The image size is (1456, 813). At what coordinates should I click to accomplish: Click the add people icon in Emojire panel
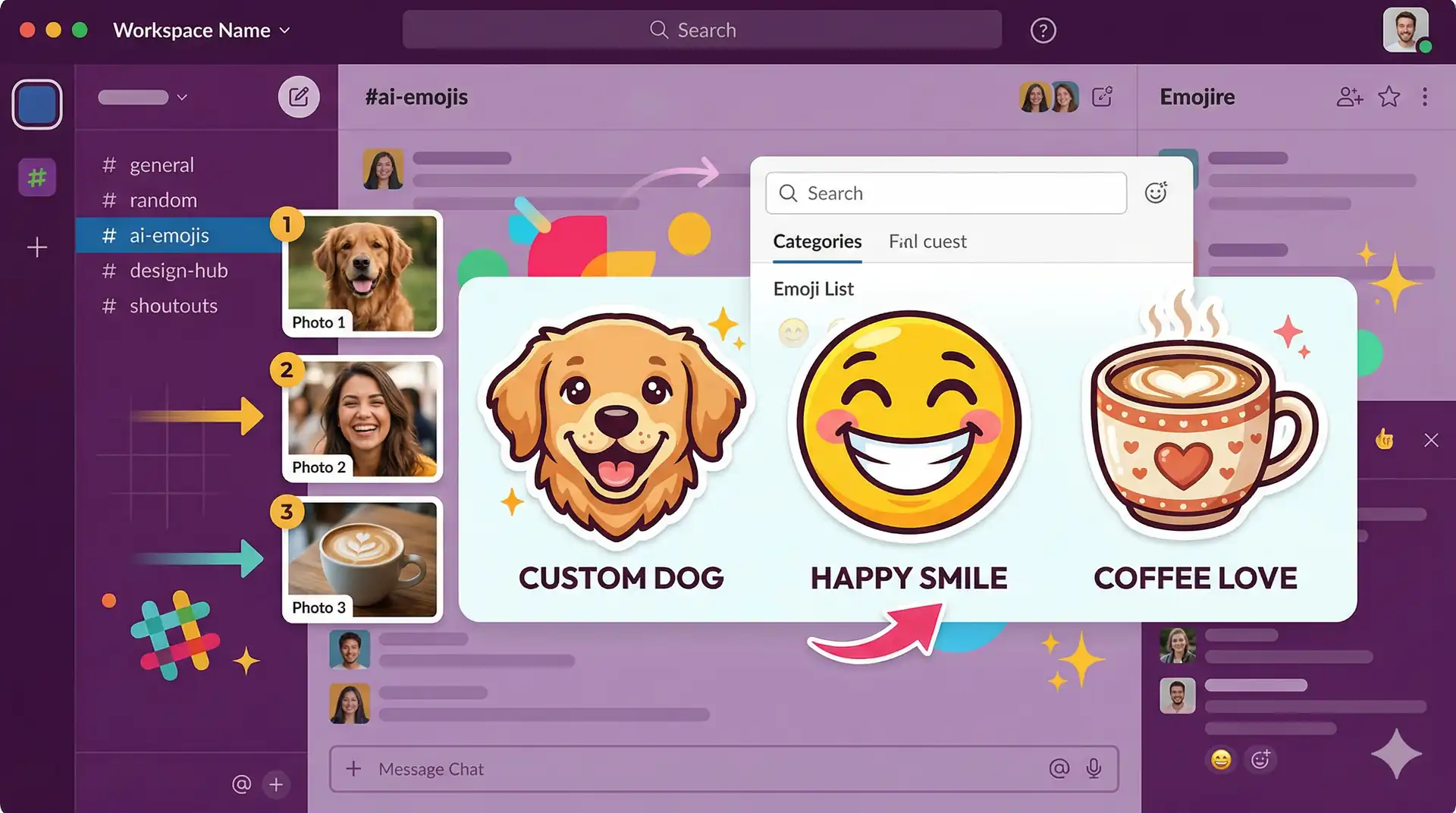pos(1349,97)
